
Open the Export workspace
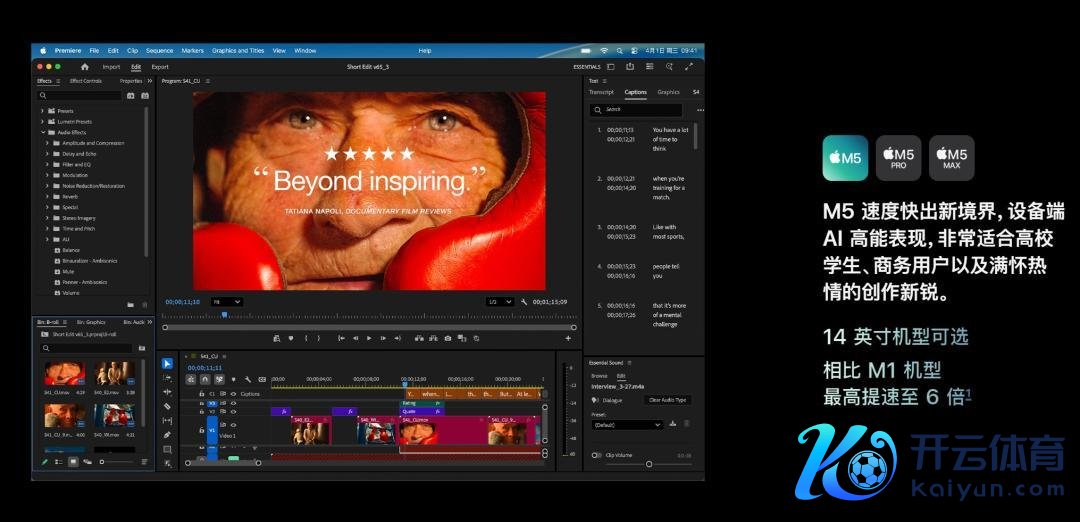click(x=160, y=67)
